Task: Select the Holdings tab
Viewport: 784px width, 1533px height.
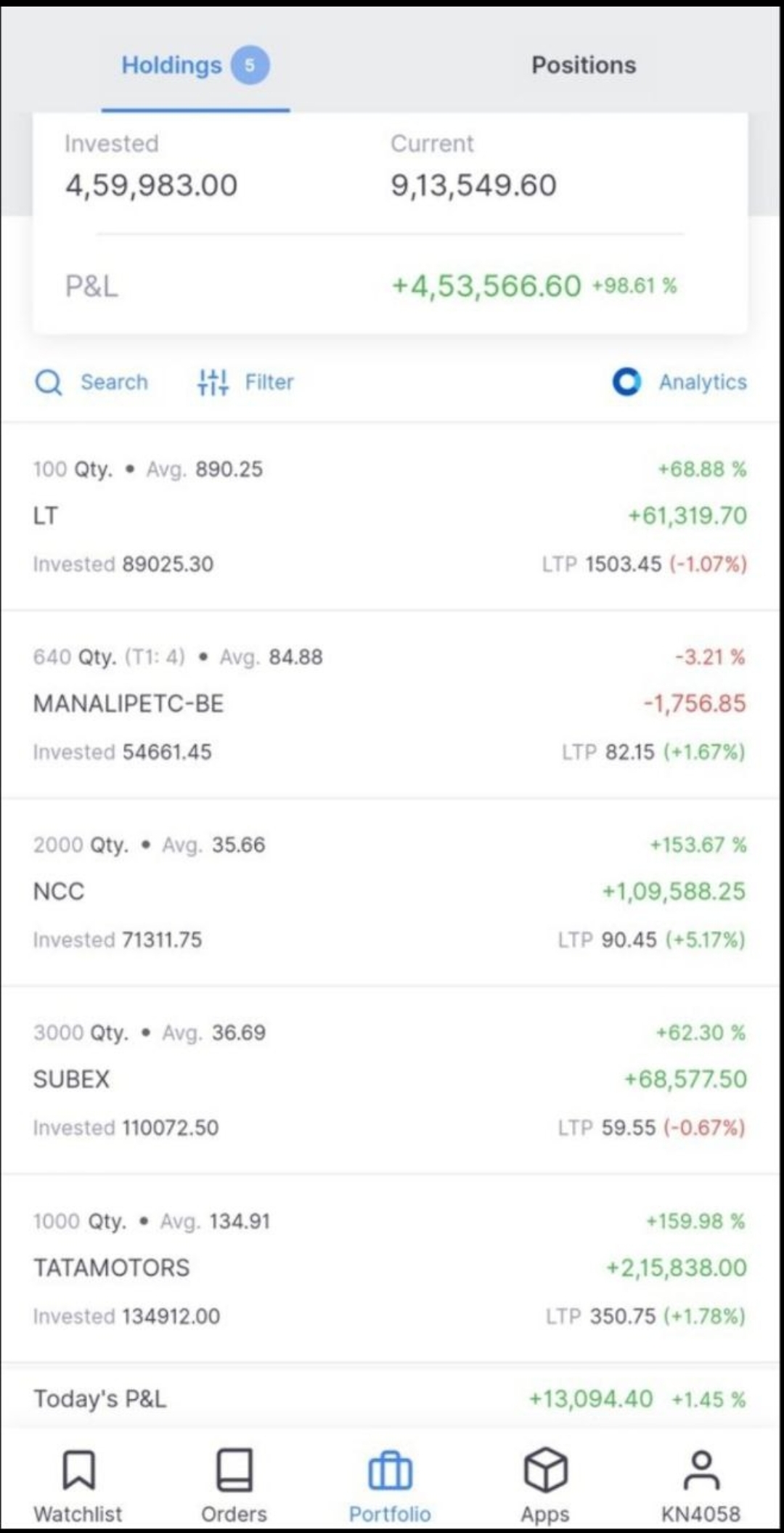Action: (171, 65)
